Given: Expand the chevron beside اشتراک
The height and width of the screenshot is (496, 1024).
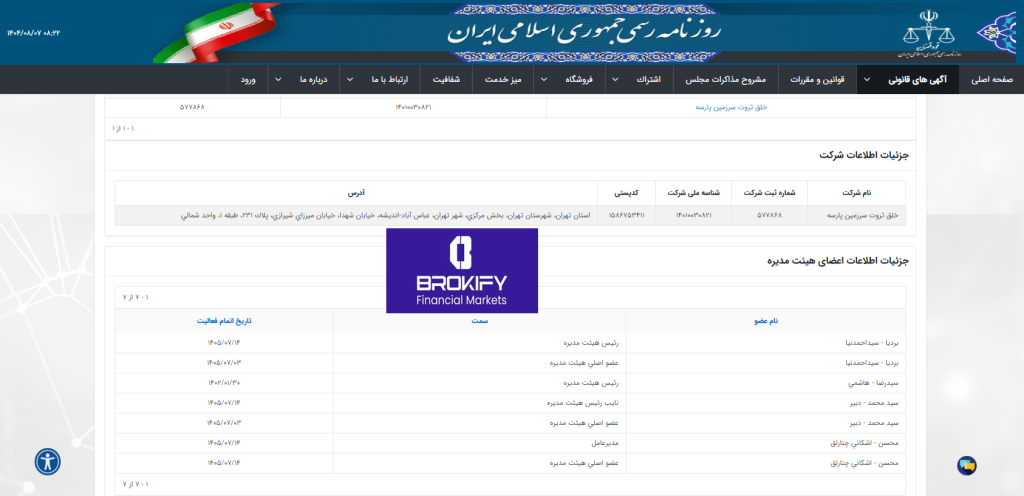Looking at the screenshot, I should coord(615,80).
